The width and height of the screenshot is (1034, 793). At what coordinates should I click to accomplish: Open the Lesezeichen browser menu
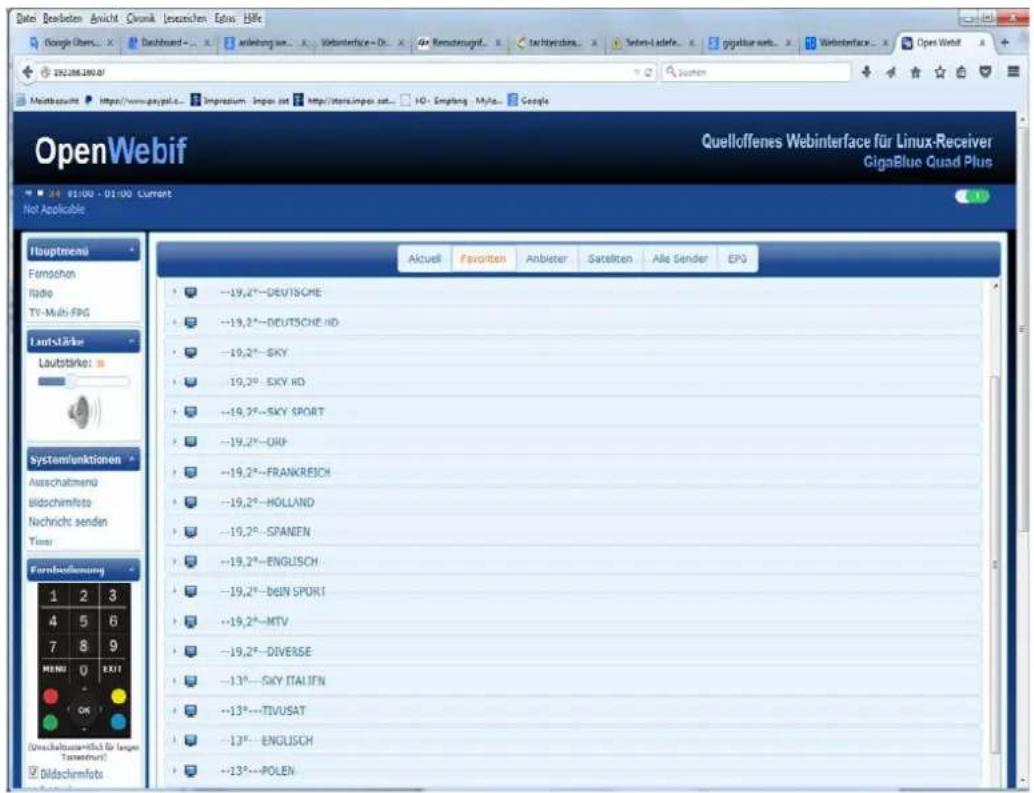pyautogui.click(x=185, y=18)
